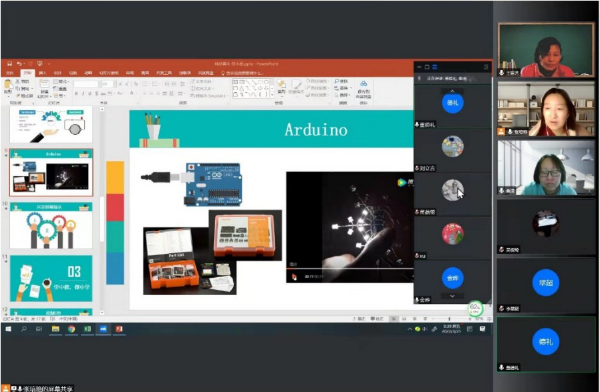Open the Arrange icon beside shapes gallery
This screenshot has height=392, width=600.
pyautogui.click(x=281, y=87)
